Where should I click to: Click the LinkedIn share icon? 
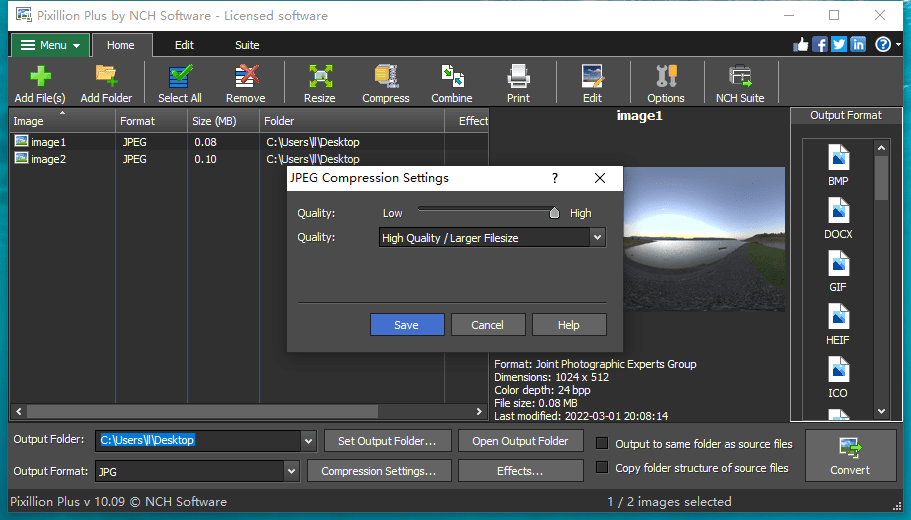tap(858, 44)
